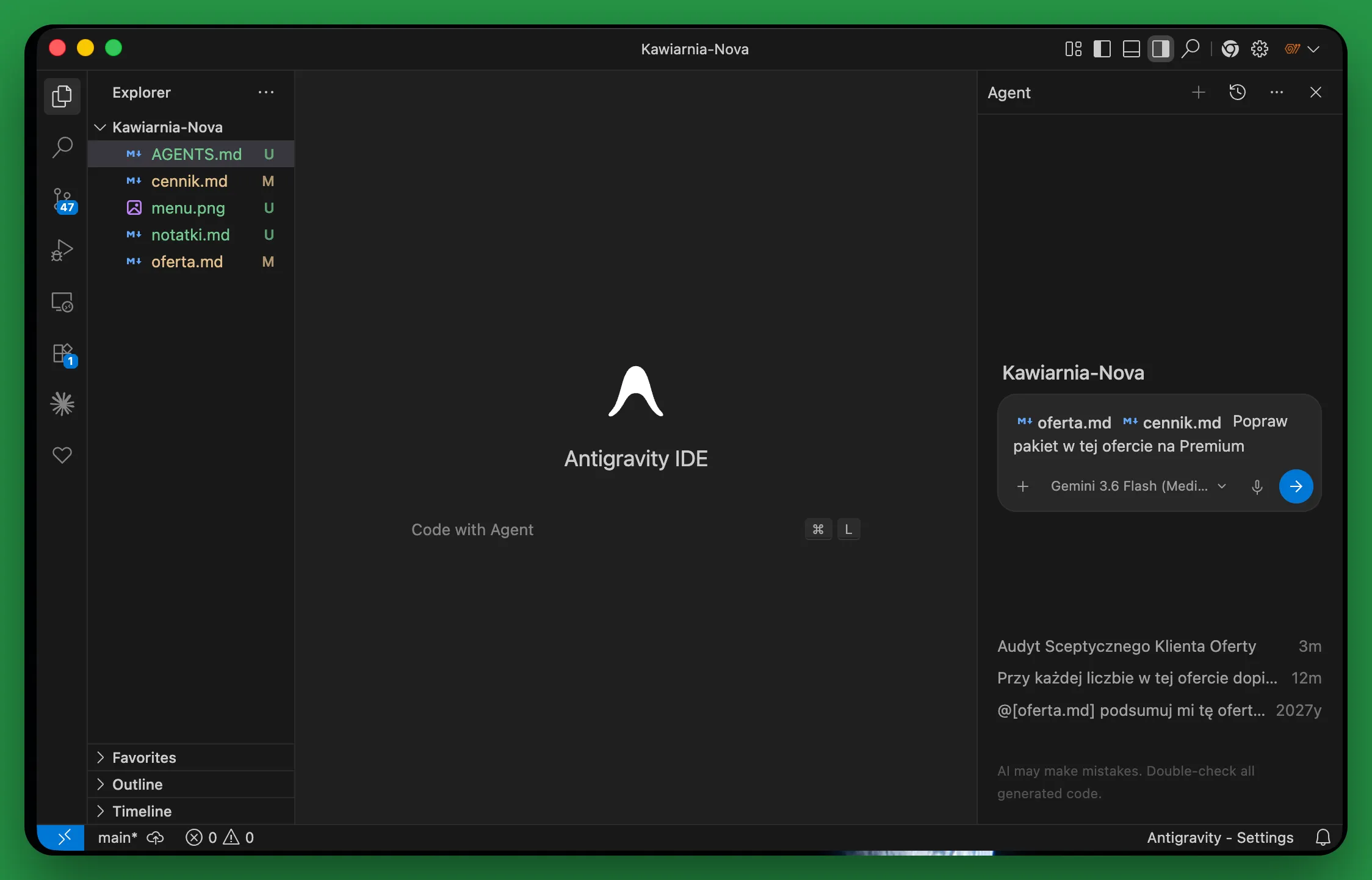Open Source Control with 47 changes
Viewport: 1372px width, 880px height.
click(x=62, y=200)
